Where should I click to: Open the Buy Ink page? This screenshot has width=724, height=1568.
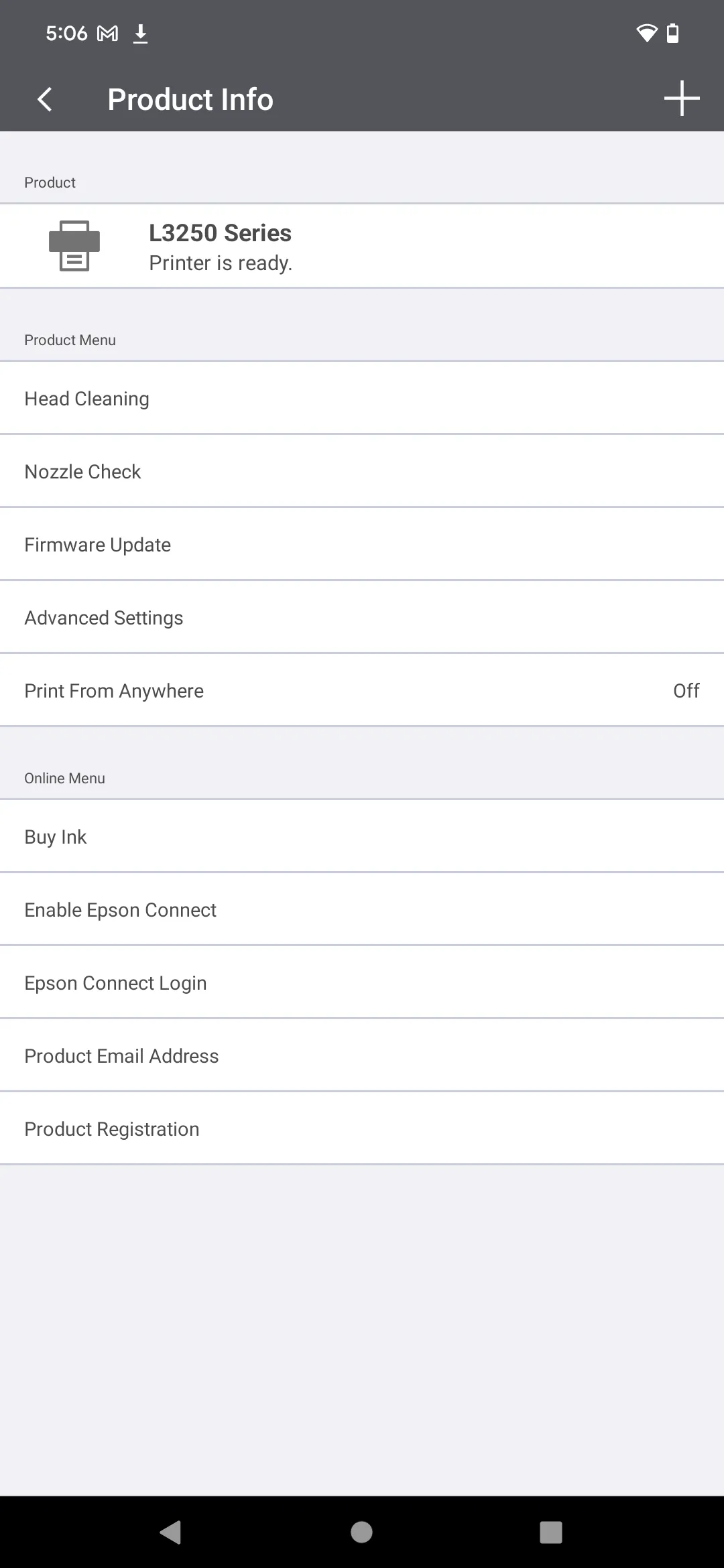point(362,836)
